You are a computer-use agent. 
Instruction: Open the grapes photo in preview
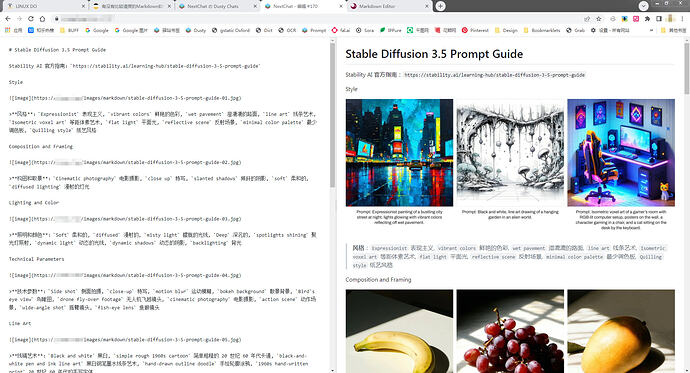pyautogui.click(x=510, y=331)
